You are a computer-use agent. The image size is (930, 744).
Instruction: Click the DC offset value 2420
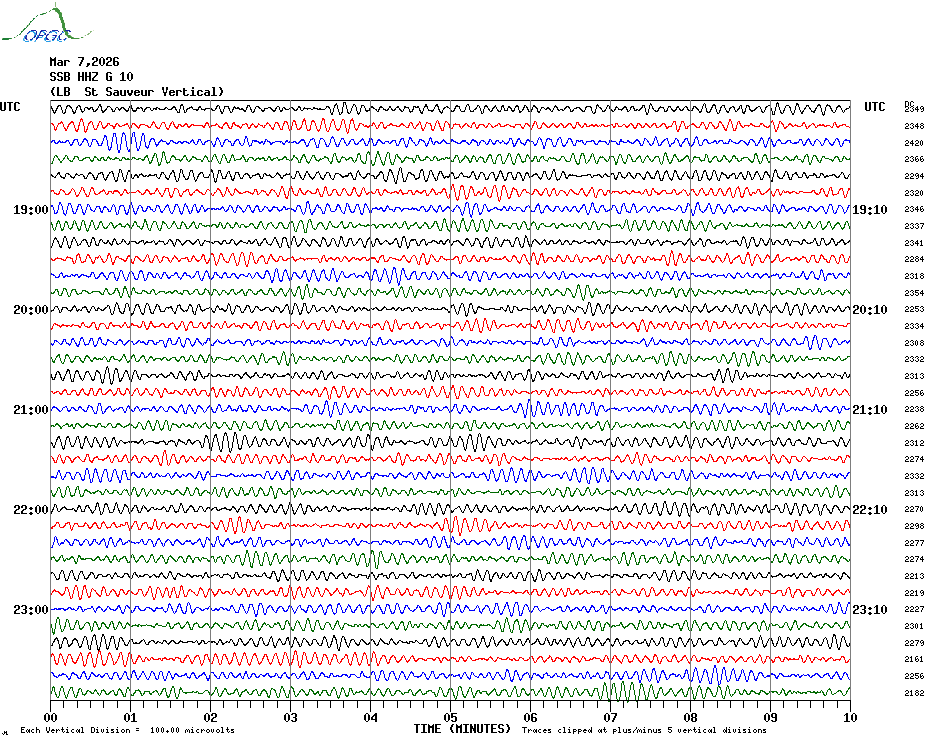coord(913,143)
